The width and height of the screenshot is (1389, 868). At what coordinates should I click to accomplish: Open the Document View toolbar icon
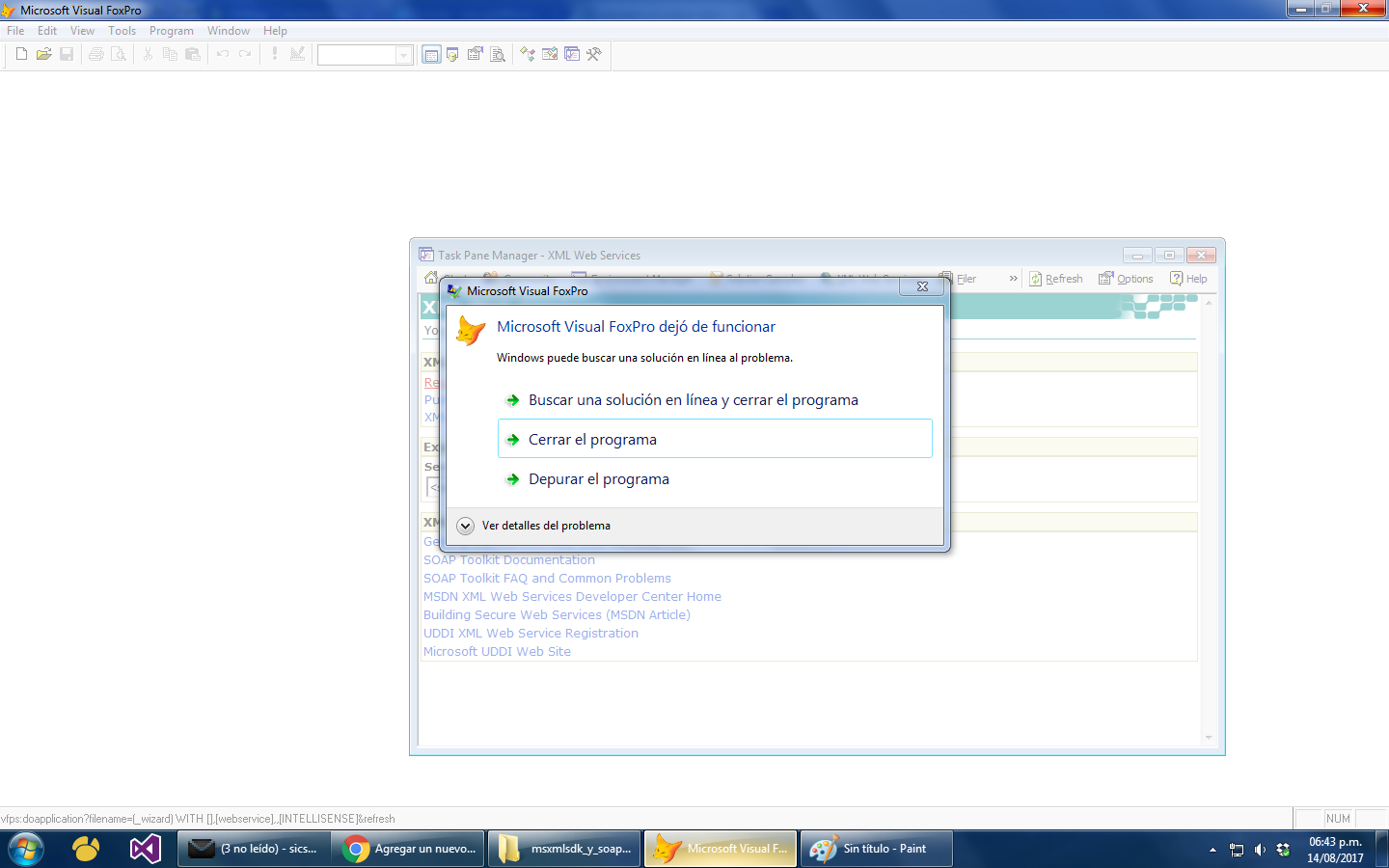pyautogui.click(x=498, y=54)
